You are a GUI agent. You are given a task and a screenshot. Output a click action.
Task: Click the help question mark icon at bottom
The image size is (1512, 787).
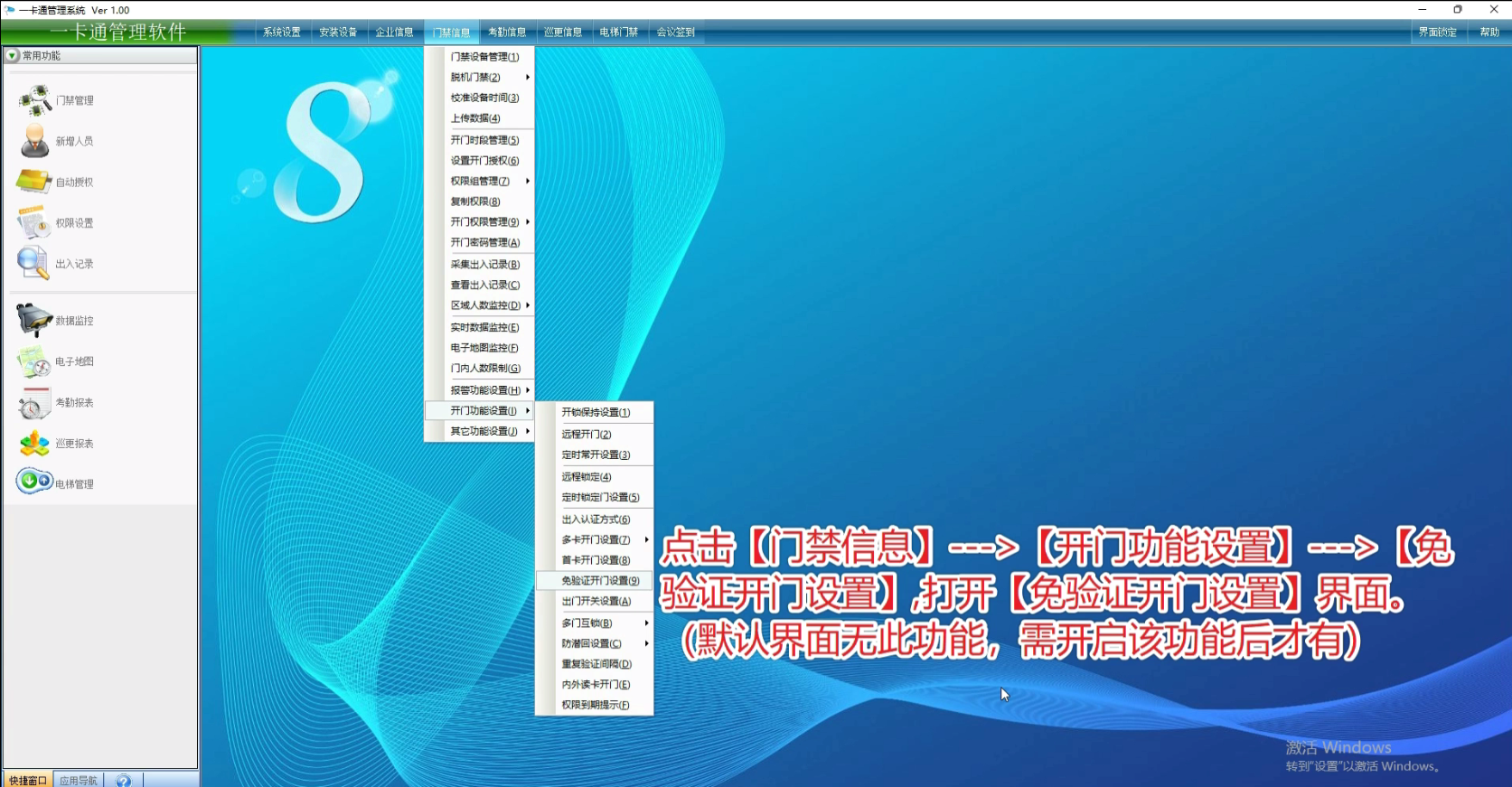point(123,780)
